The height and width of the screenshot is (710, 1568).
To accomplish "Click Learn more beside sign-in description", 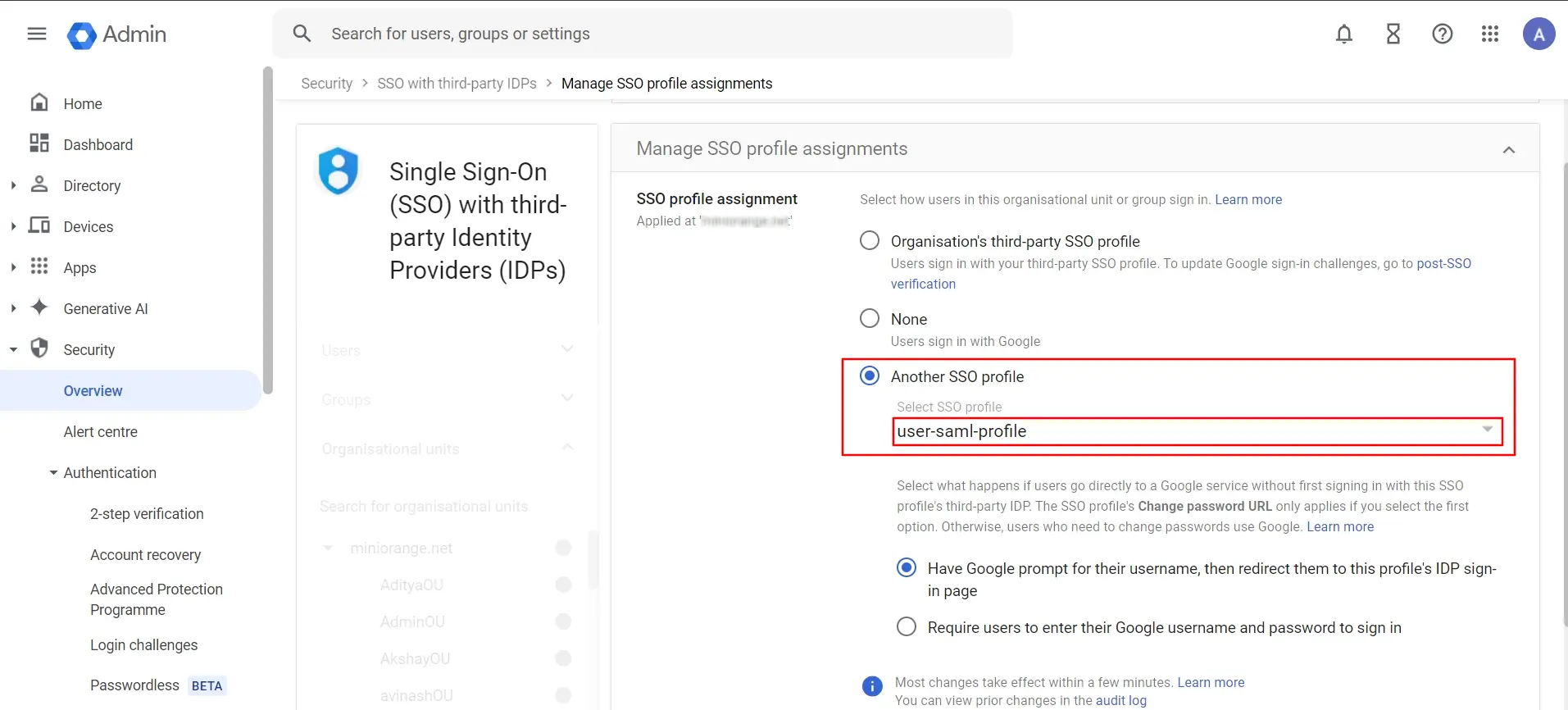I will [x=1248, y=199].
